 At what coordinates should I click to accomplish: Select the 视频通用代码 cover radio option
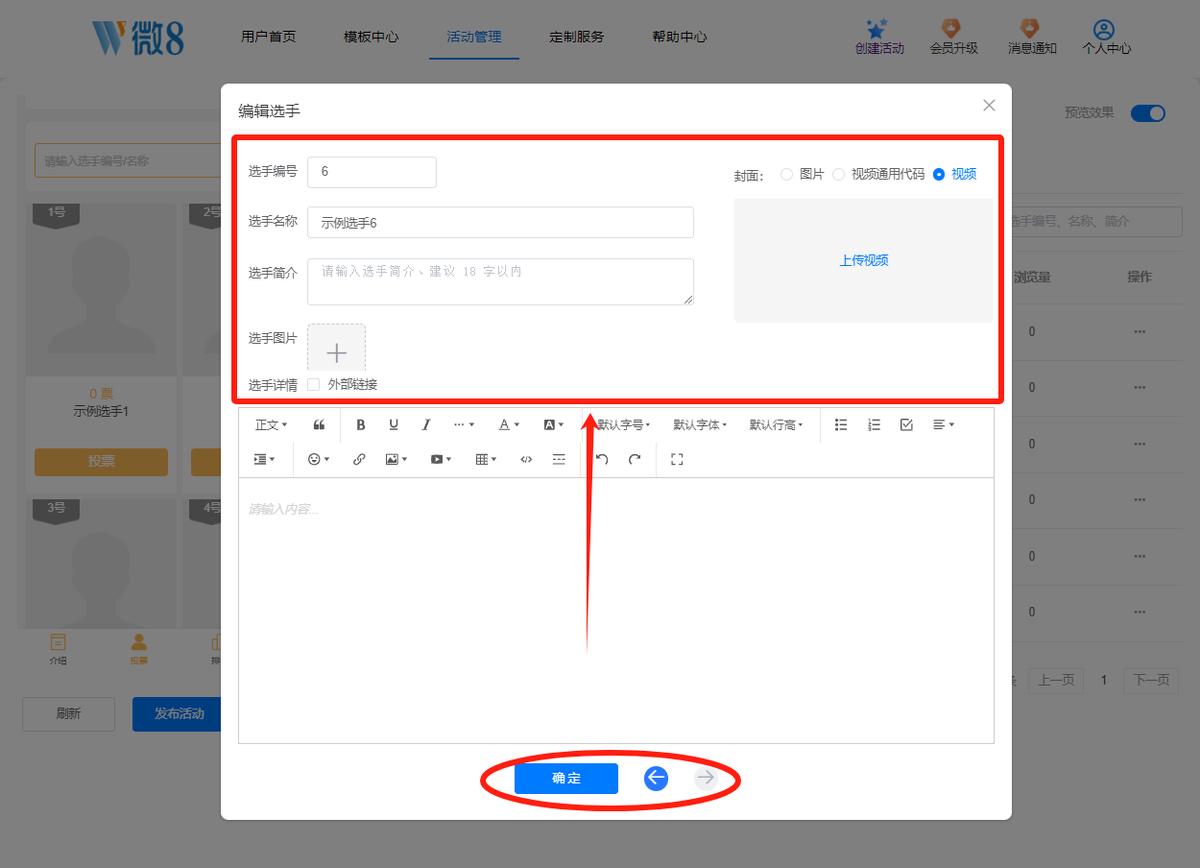[x=839, y=174]
